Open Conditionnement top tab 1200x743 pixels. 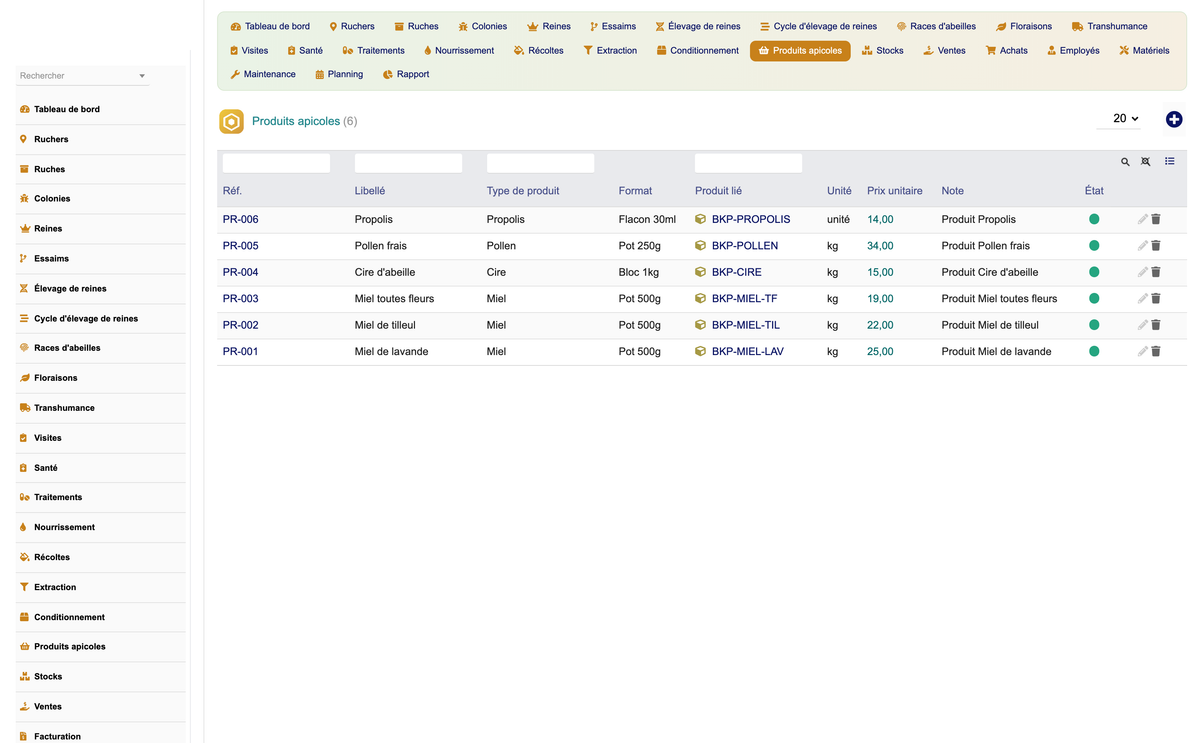coord(698,50)
